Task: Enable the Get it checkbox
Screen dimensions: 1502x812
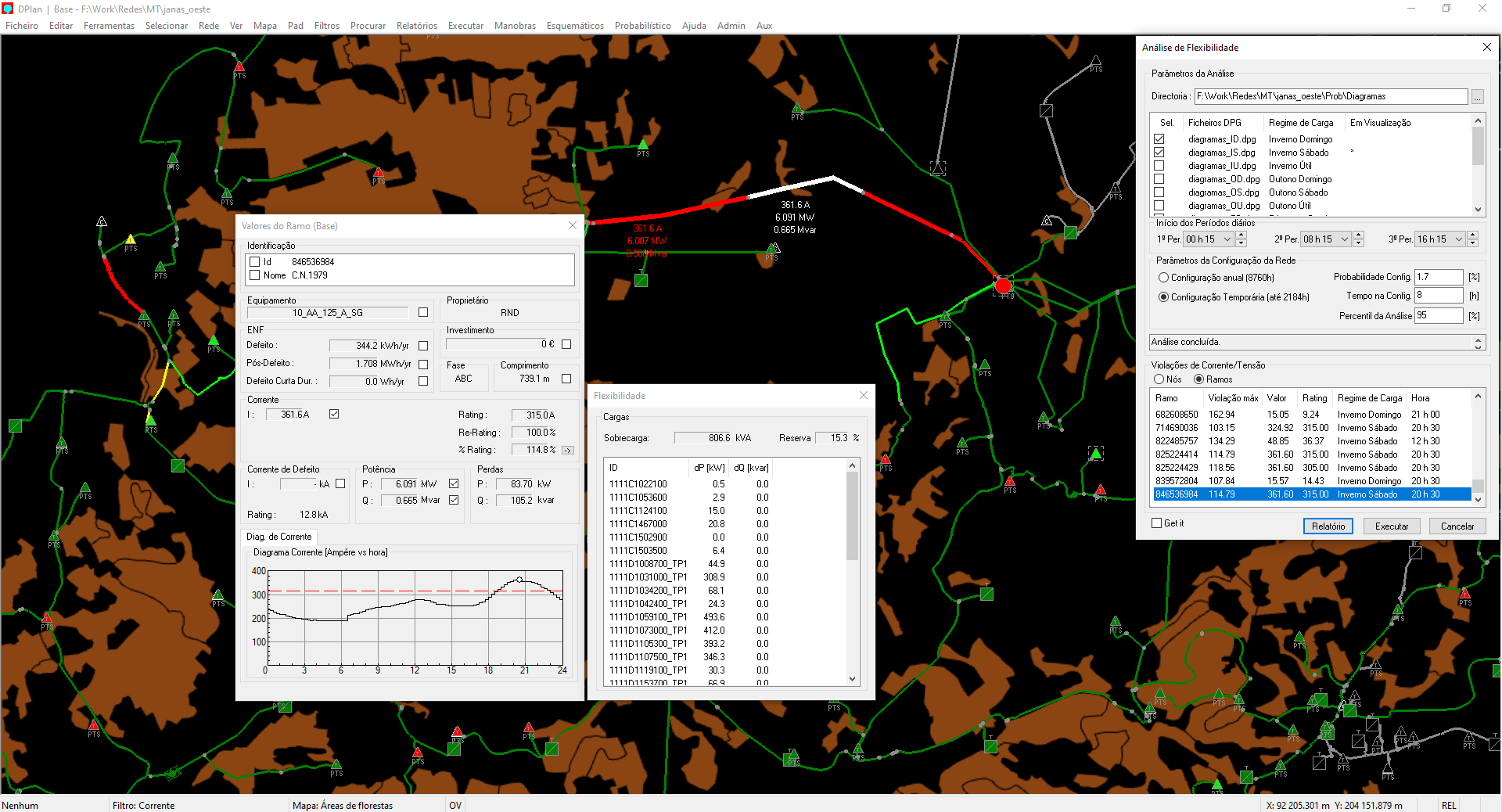Action: point(1157,523)
